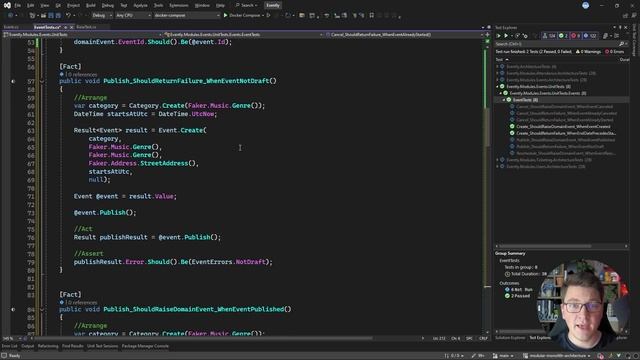Collapse the EventTests (8) node
Screen dimensions: 640x360
504,100
